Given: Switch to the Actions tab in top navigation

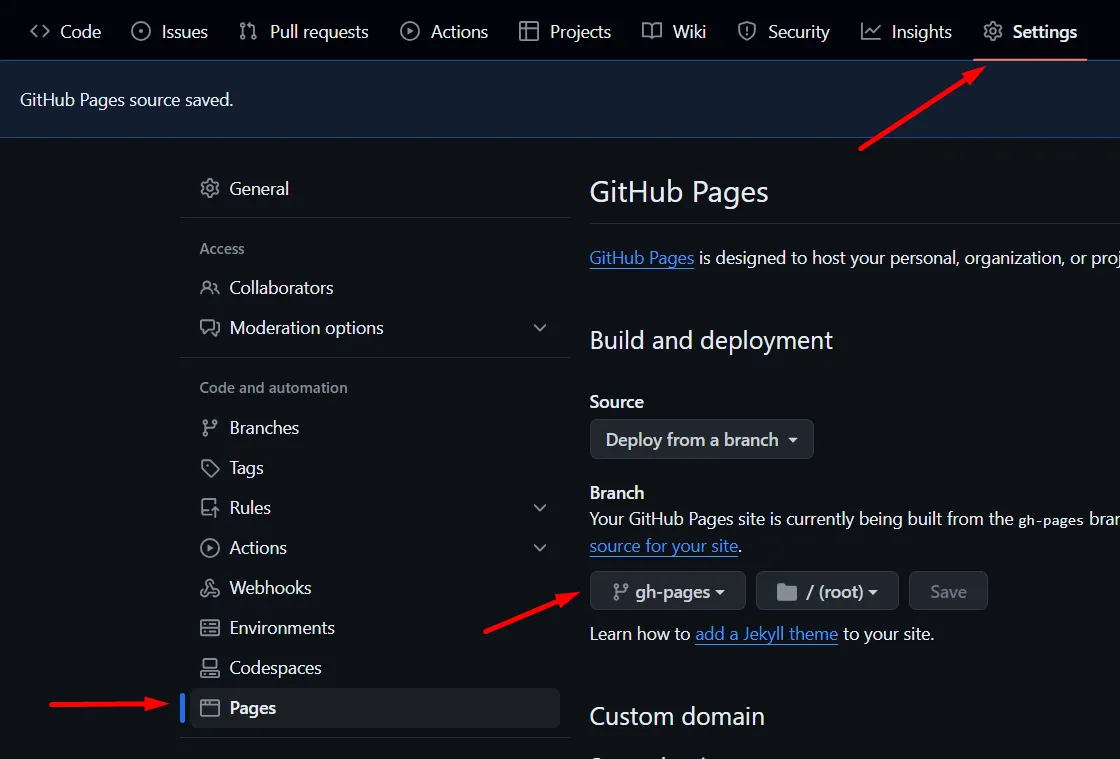Looking at the screenshot, I should coord(444,31).
